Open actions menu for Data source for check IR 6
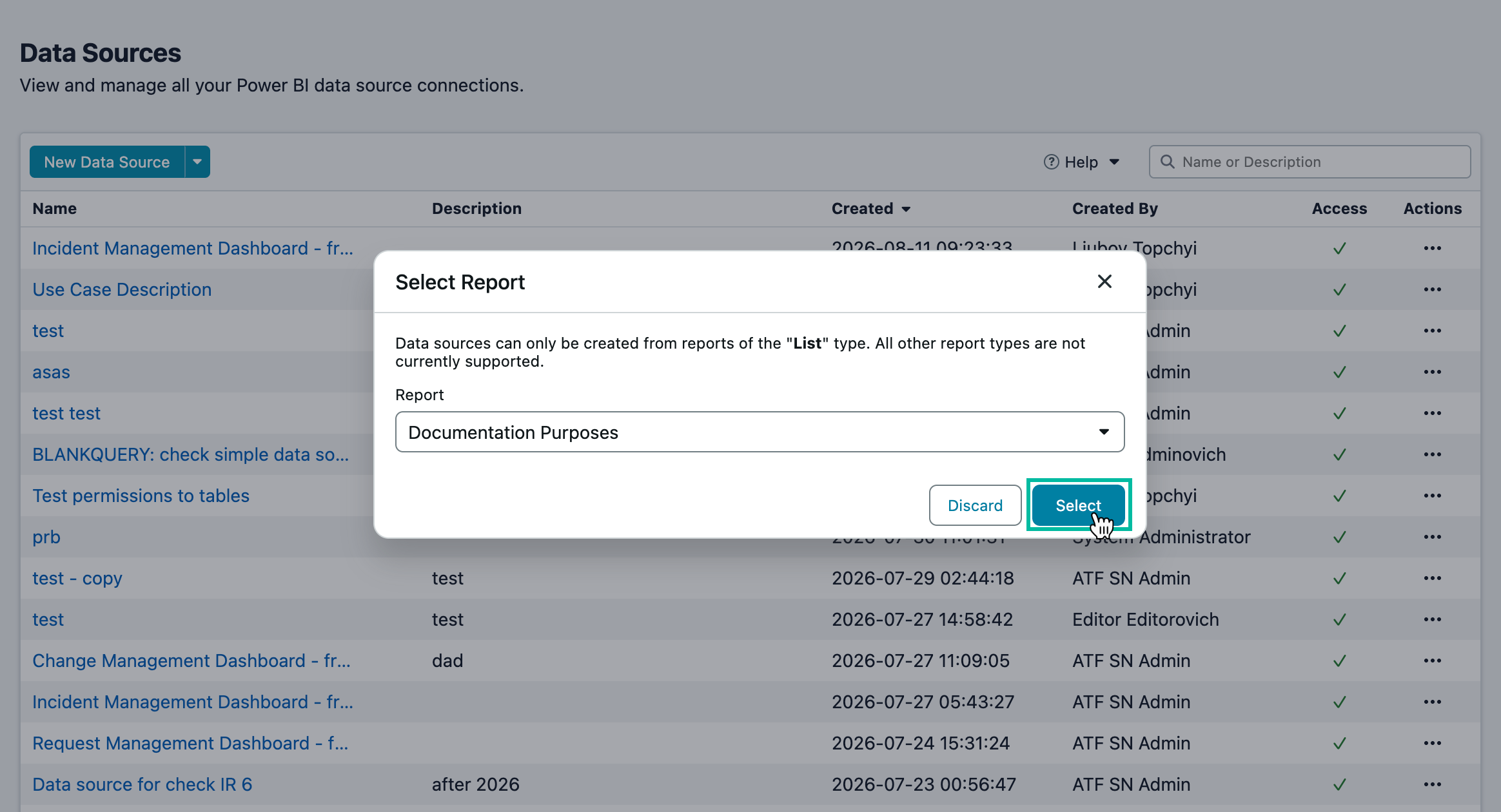 (x=1433, y=784)
